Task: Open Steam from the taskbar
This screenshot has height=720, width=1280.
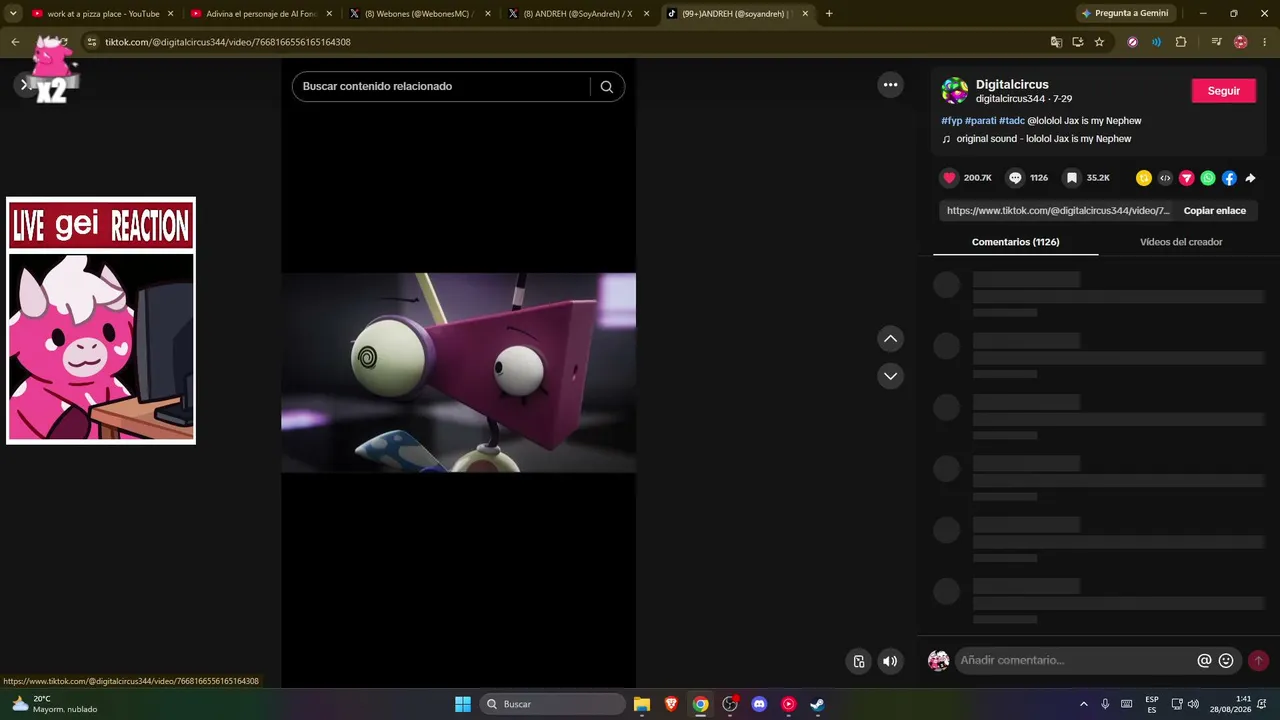Action: pos(817,704)
